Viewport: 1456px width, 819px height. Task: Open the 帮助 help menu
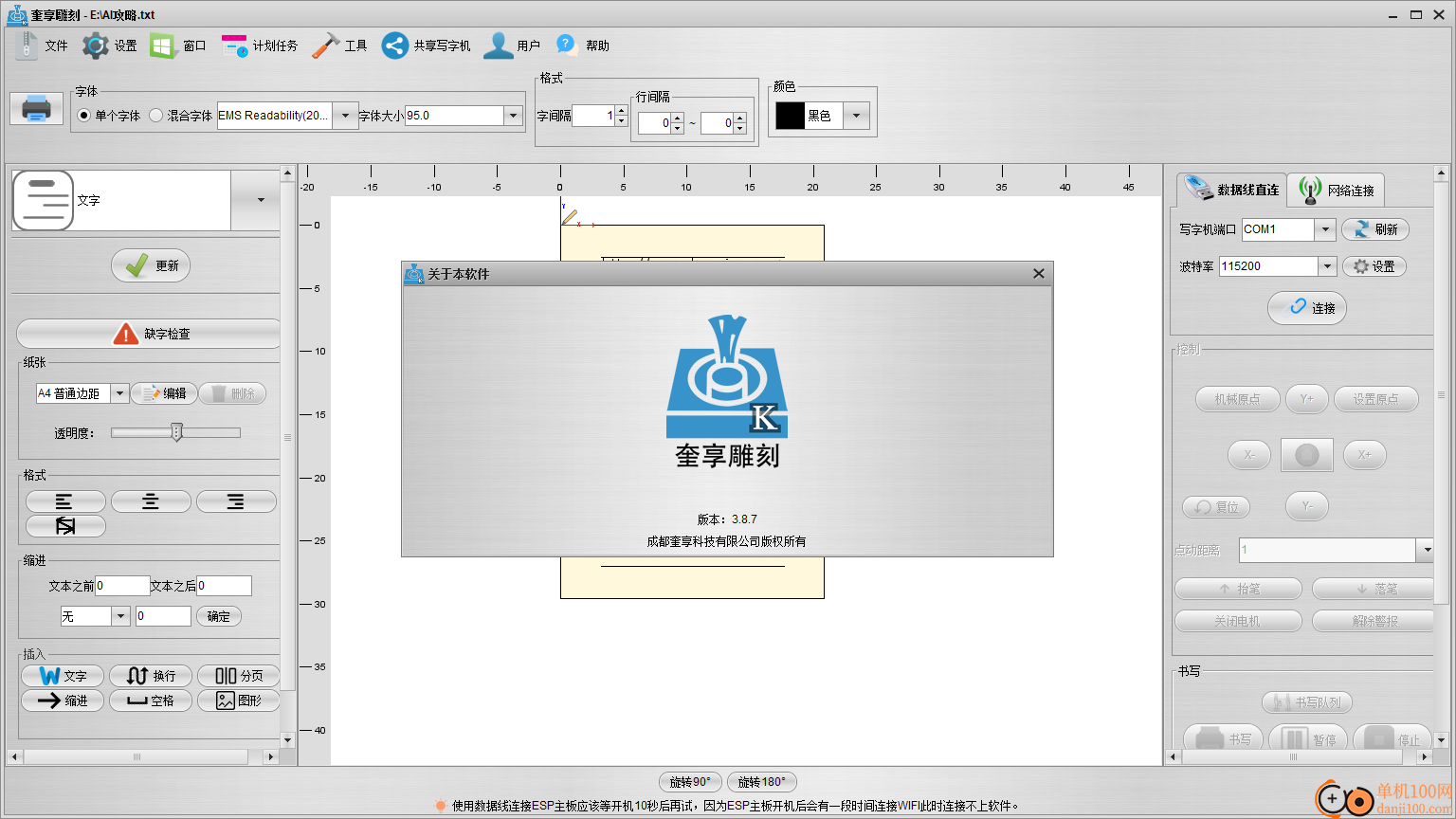pos(582,45)
